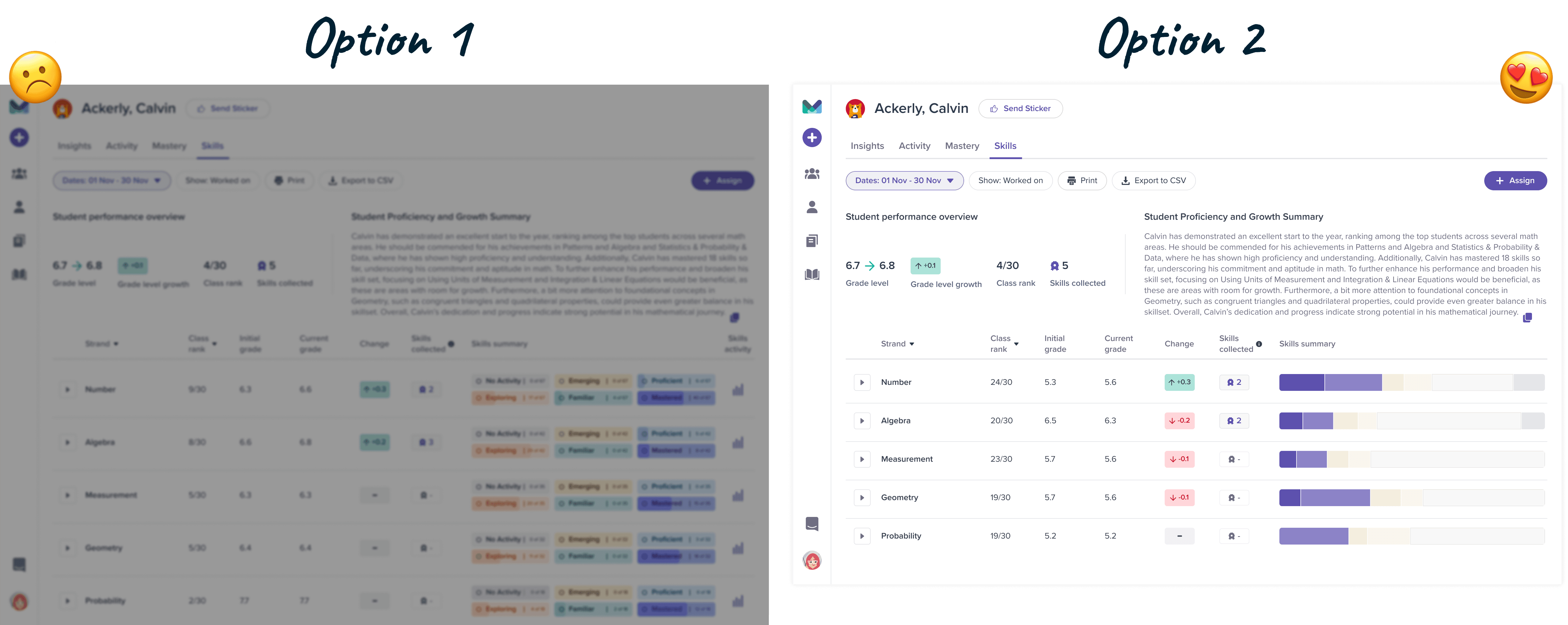Click the teacher profile avatar in sidebar
The image size is (1568, 625).
(x=811, y=560)
